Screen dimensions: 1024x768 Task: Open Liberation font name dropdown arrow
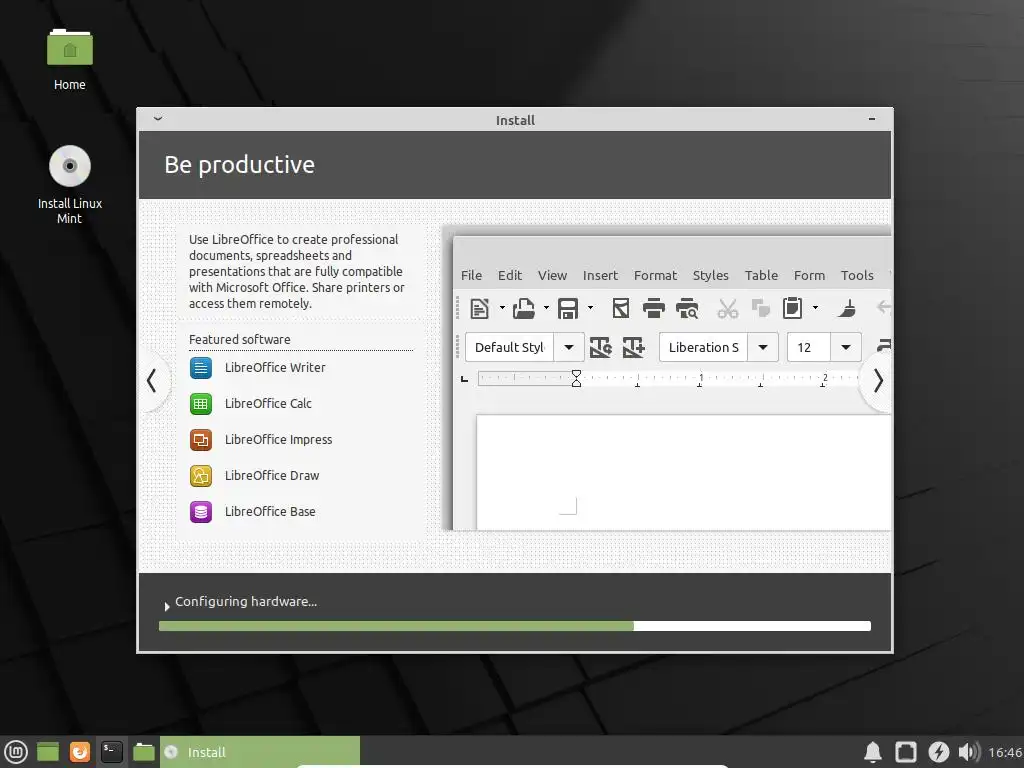pos(763,347)
